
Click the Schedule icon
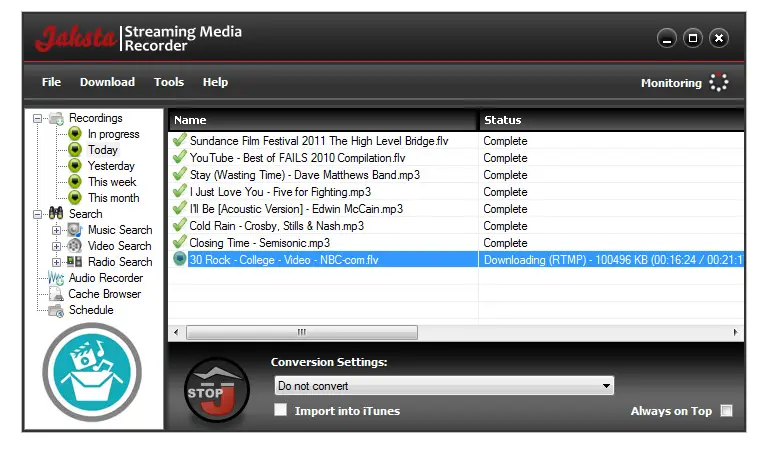[x=56, y=310]
